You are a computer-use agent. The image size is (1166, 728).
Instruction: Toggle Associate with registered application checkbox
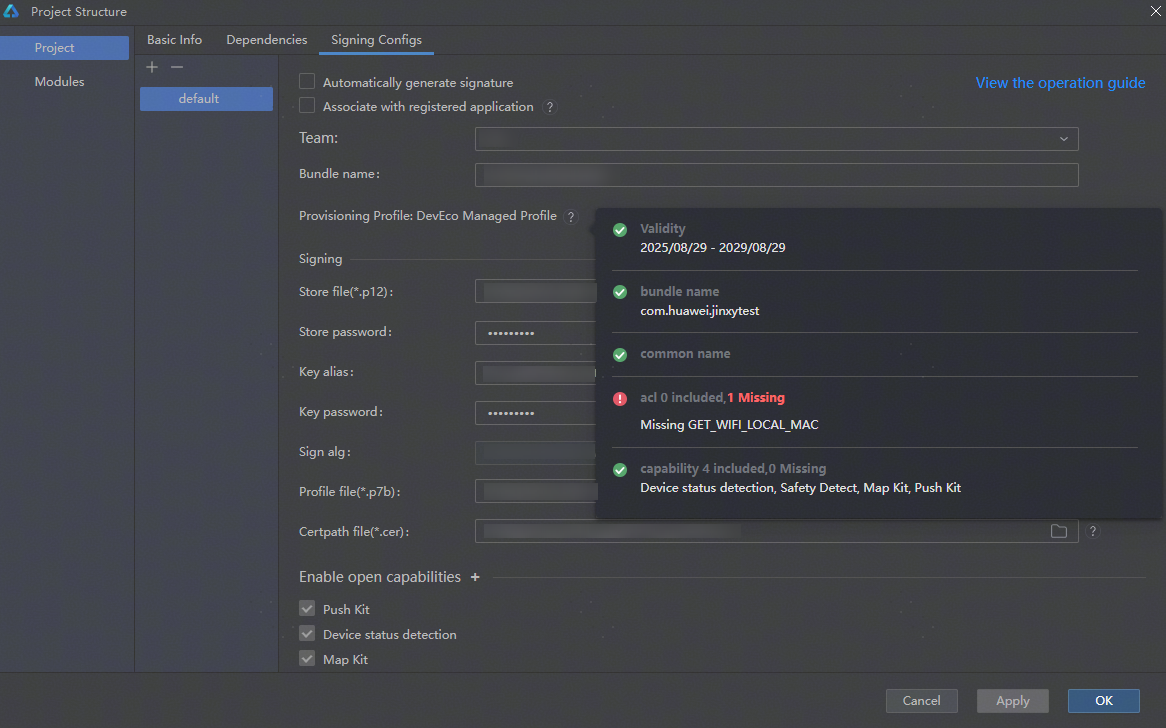(307, 106)
